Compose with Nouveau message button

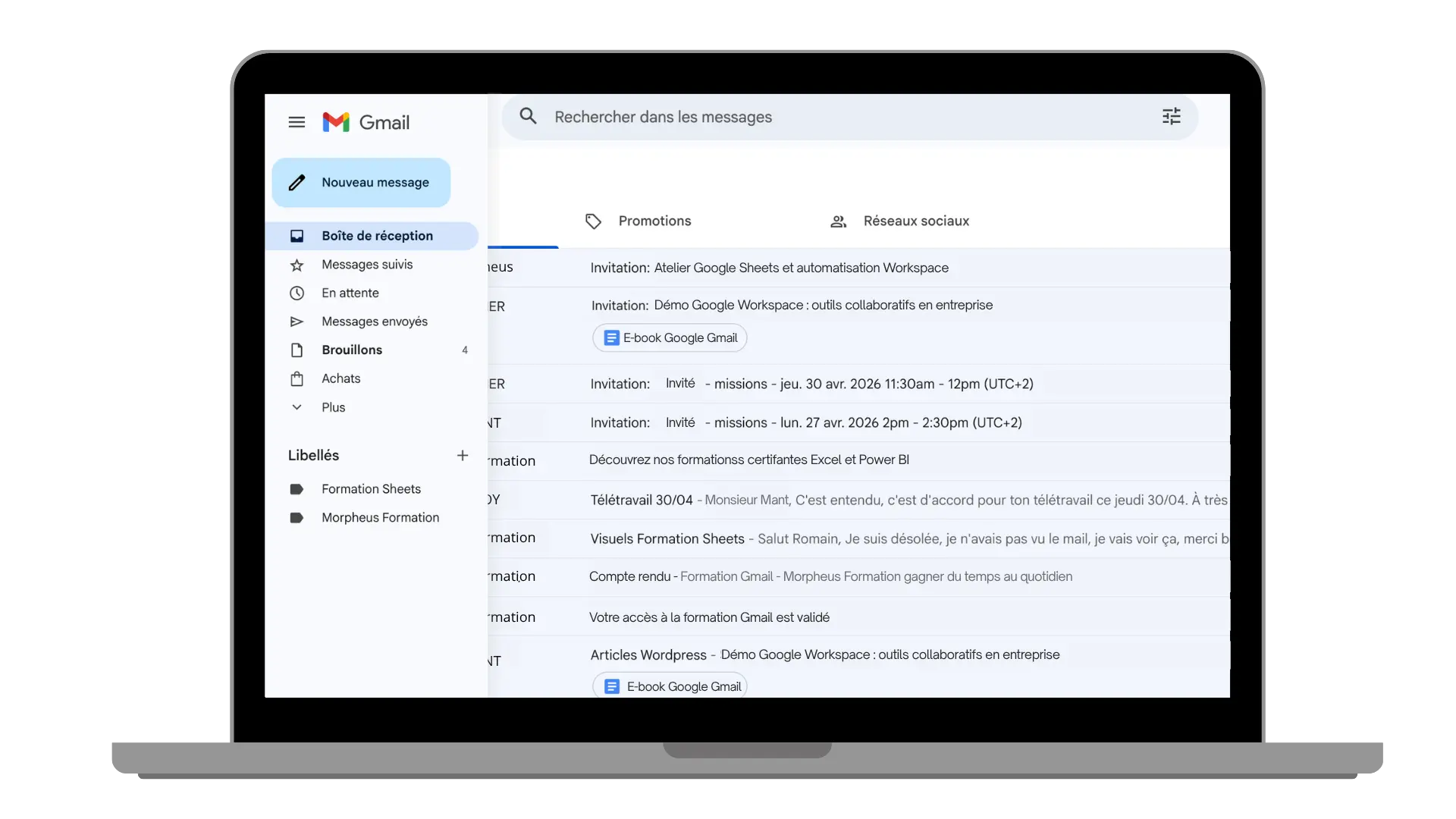click(x=361, y=183)
